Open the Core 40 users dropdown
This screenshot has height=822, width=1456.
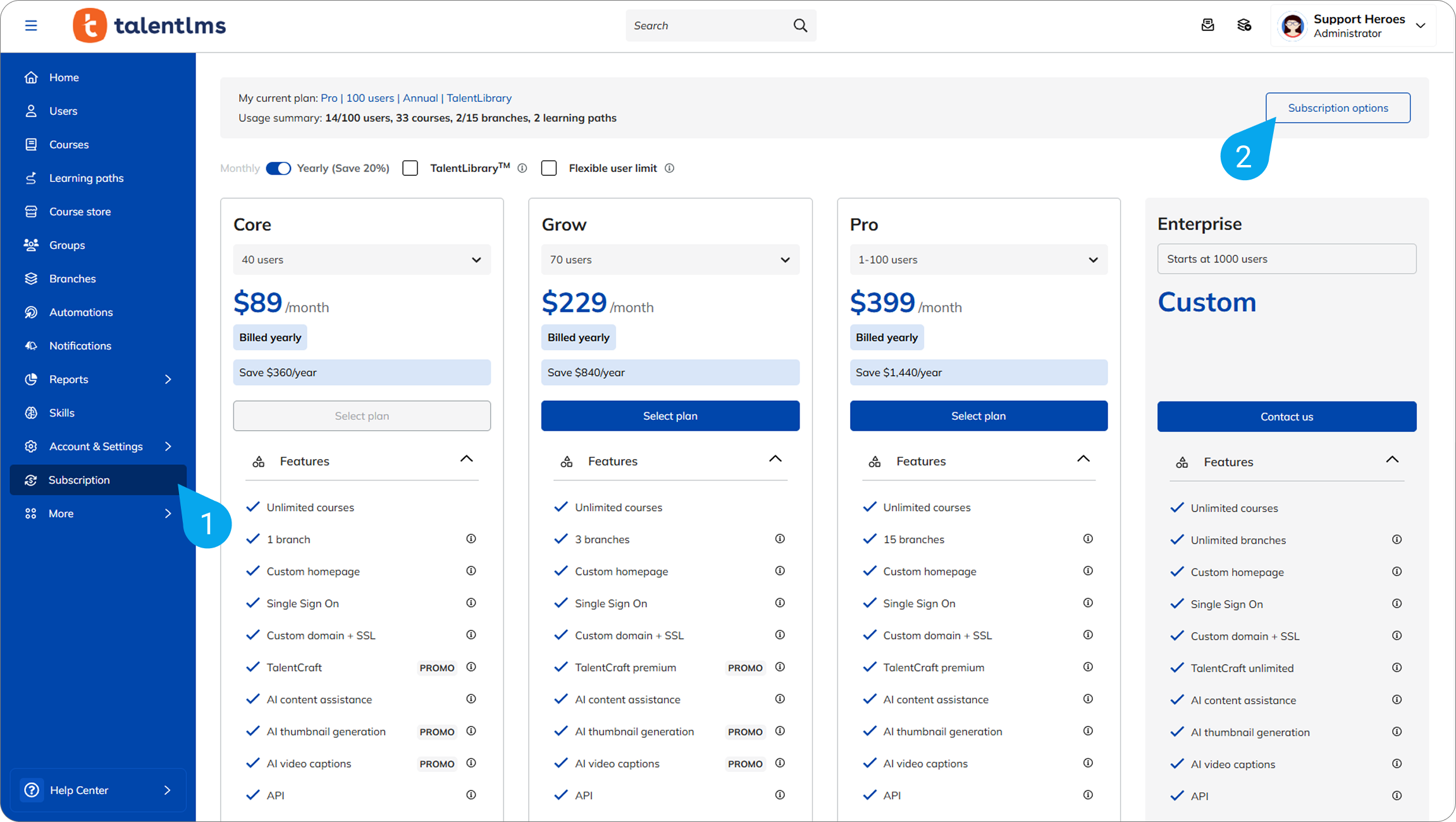click(362, 260)
